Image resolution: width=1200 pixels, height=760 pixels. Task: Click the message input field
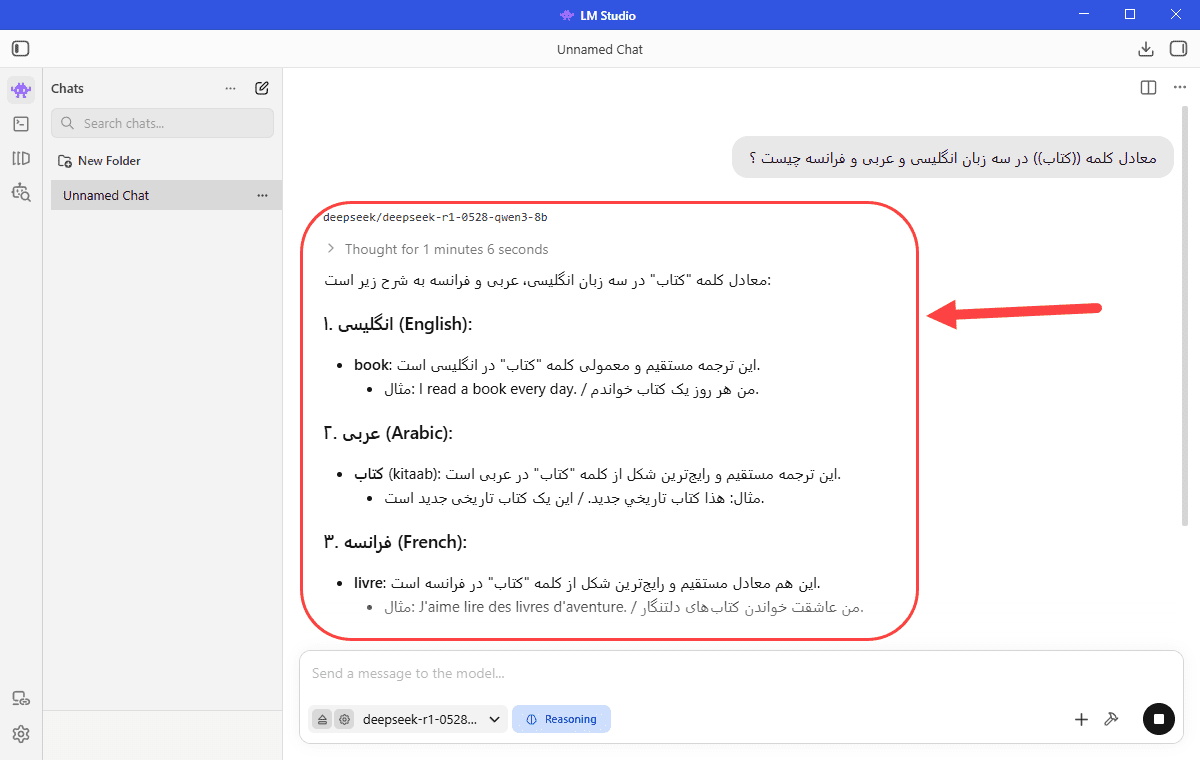pyautogui.click(x=740, y=674)
